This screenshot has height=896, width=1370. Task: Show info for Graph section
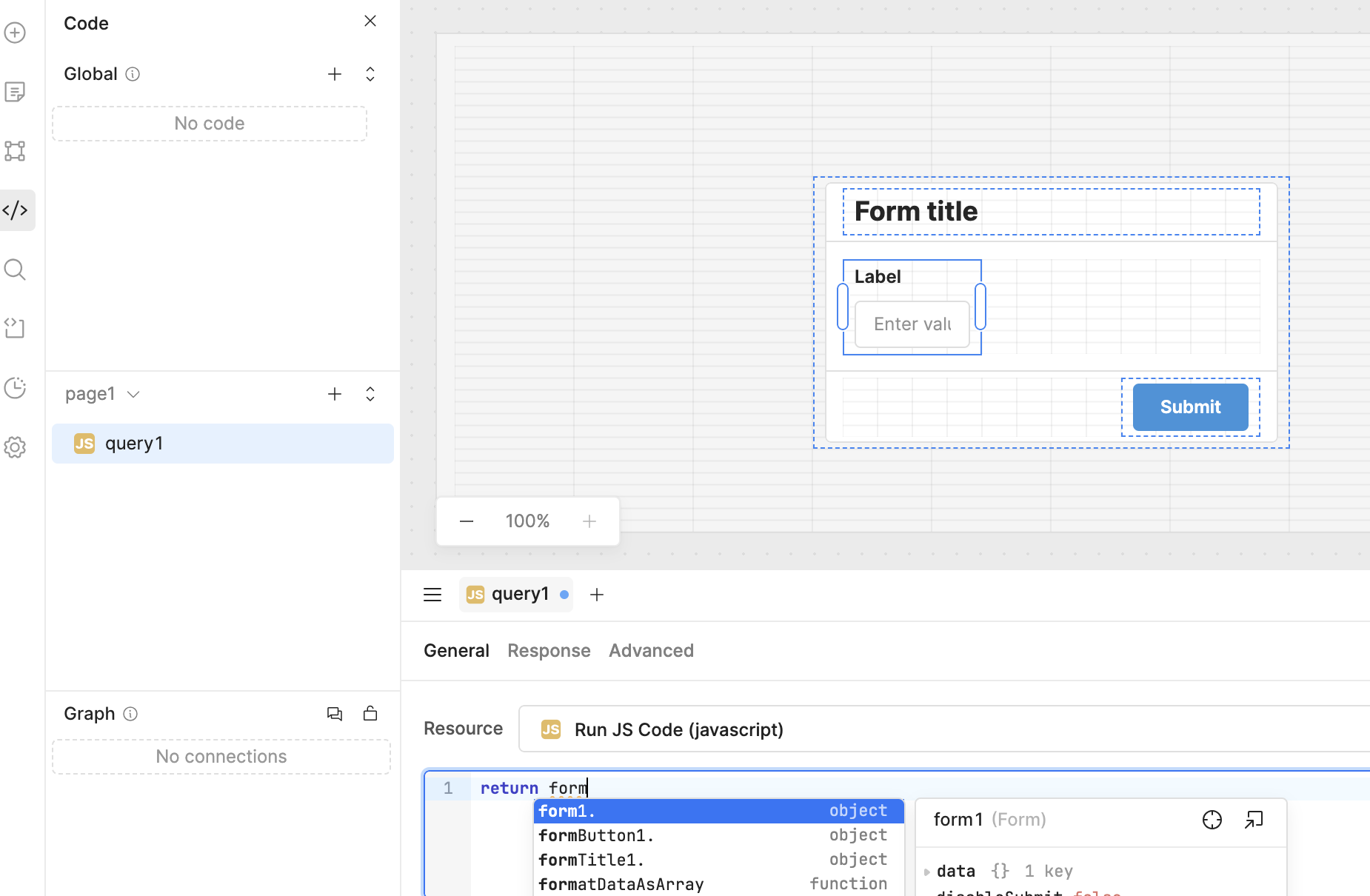pos(130,714)
